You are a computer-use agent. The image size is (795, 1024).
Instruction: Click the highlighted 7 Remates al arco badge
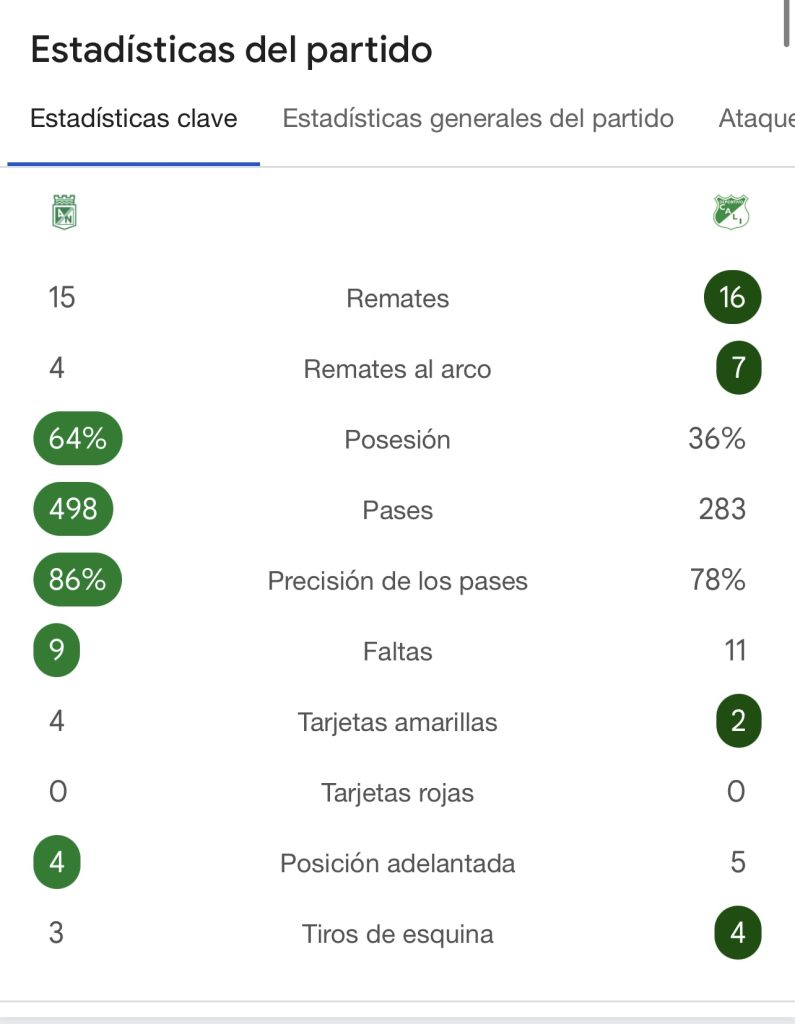(x=738, y=368)
